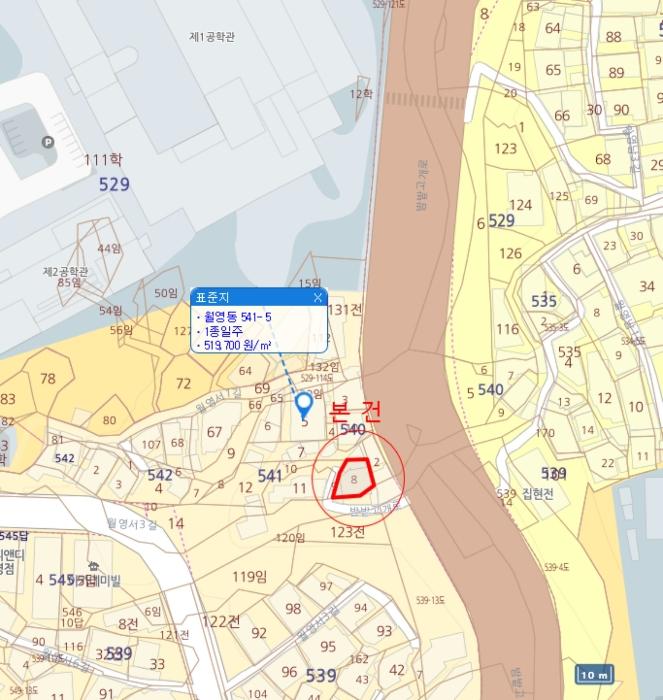The image size is (663, 700).
Task: Click the 제2공학관 building label
Action: pos(65,271)
